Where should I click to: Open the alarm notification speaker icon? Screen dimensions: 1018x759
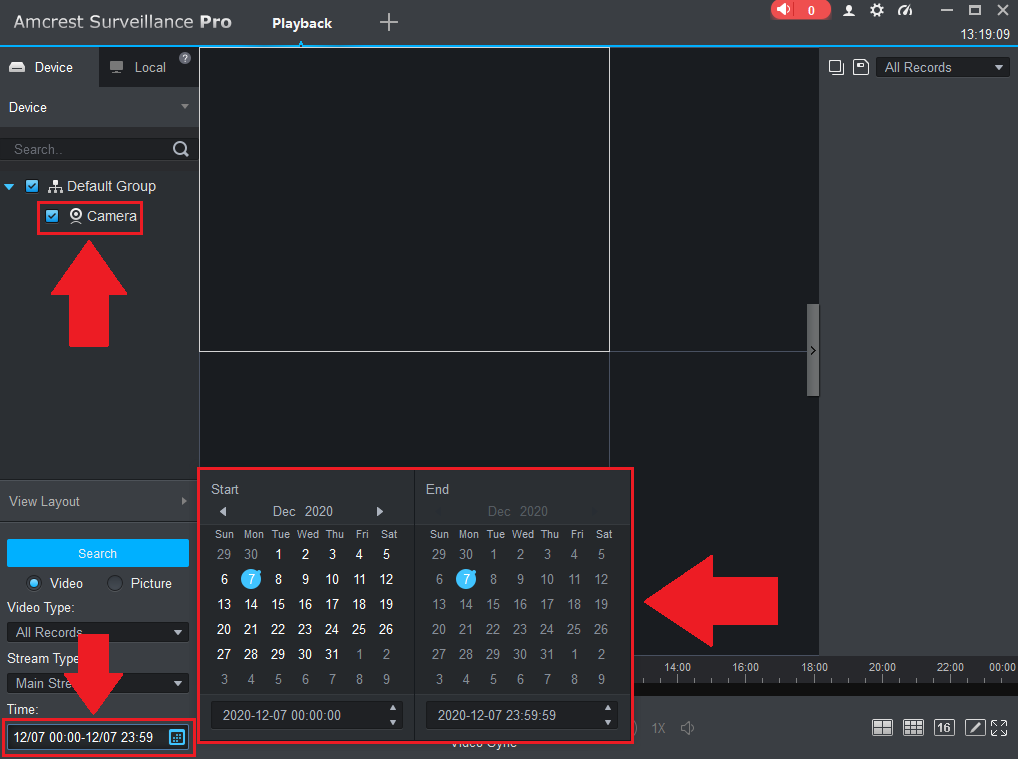(782, 10)
